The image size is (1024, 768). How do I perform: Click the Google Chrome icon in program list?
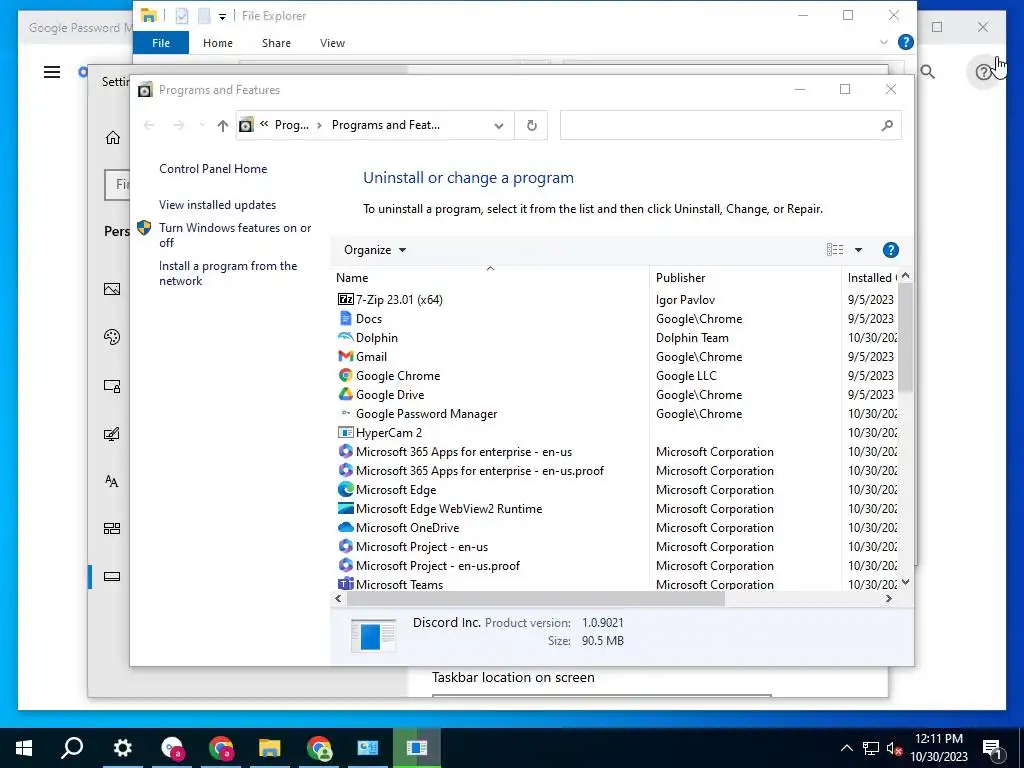(345, 375)
